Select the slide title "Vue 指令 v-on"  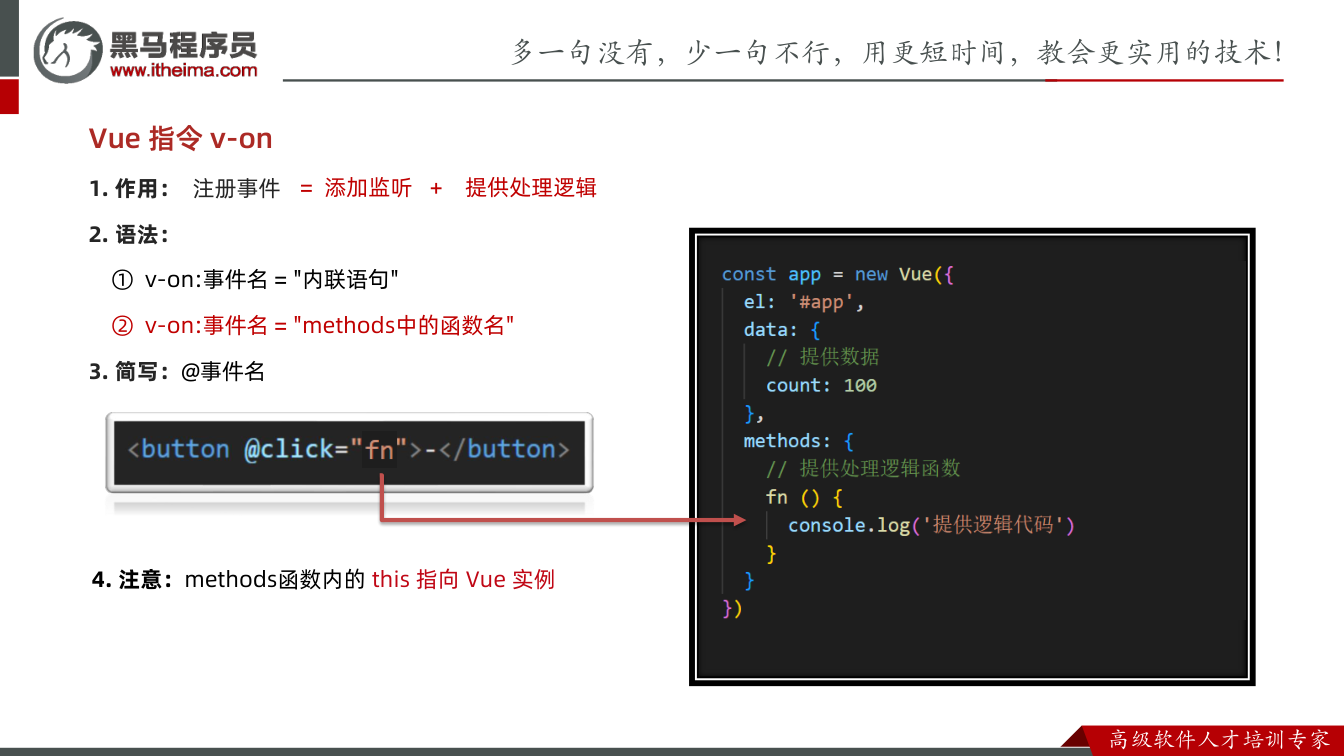181,138
